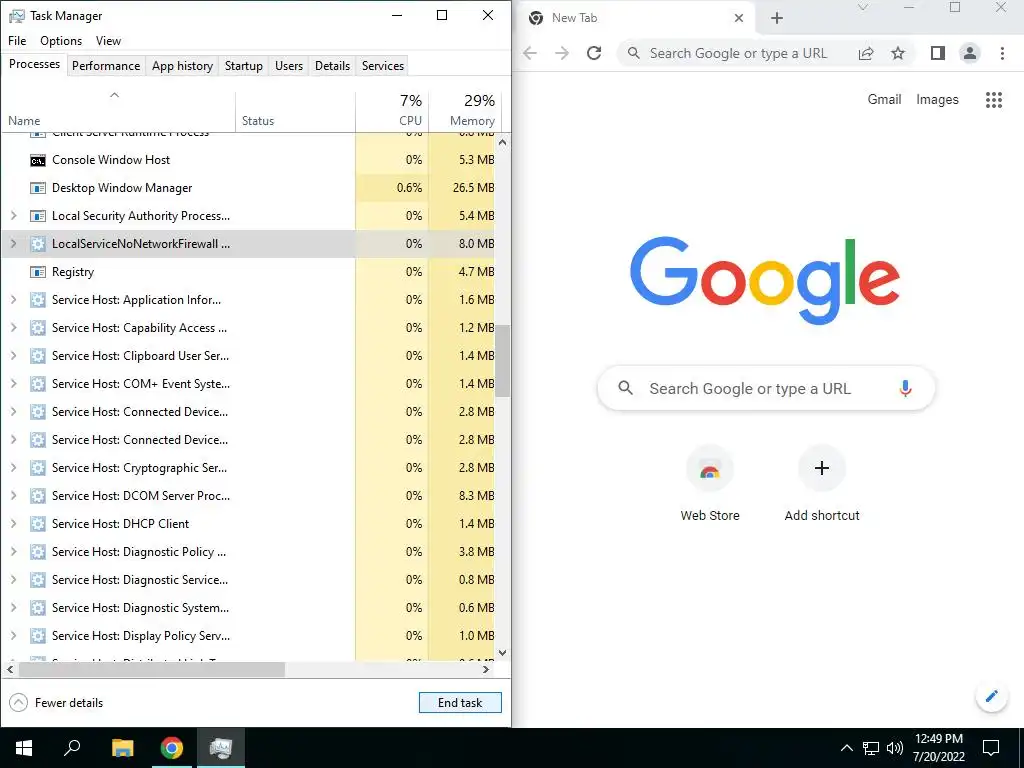The image size is (1024, 768).
Task: Click Chrome's back arrow icon
Action: point(530,54)
